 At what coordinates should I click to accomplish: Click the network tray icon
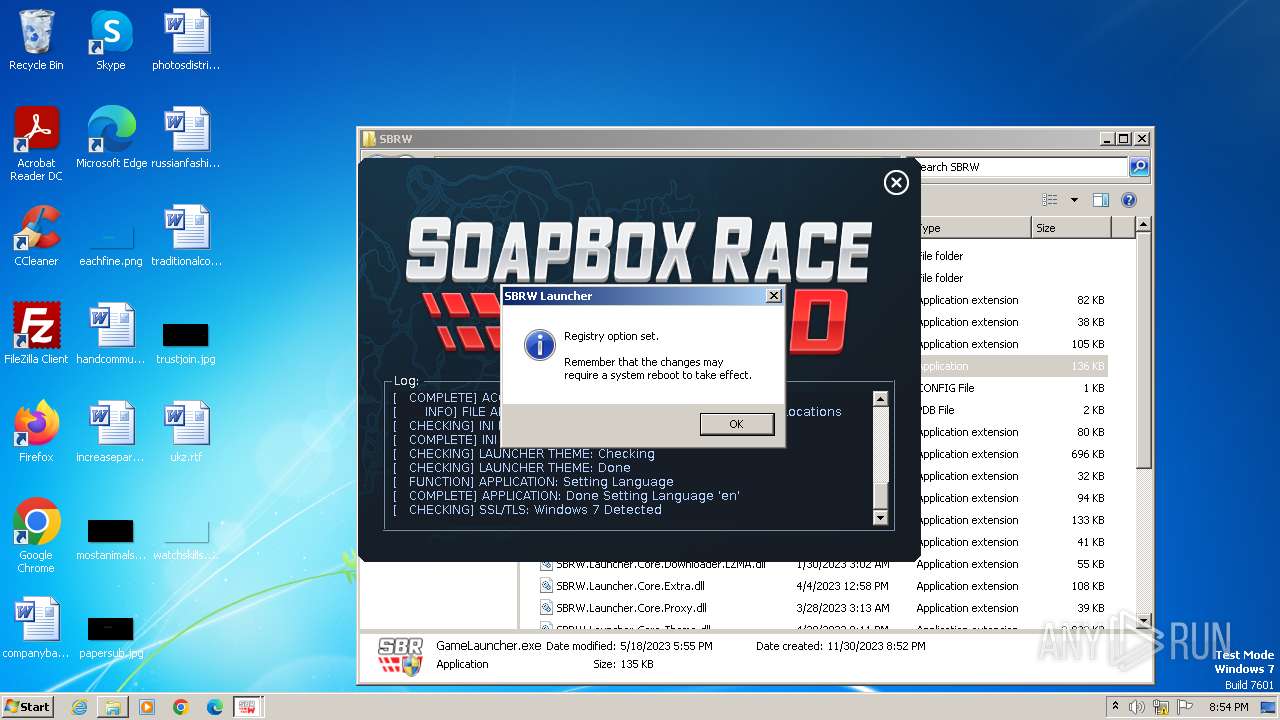tap(1161, 707)
